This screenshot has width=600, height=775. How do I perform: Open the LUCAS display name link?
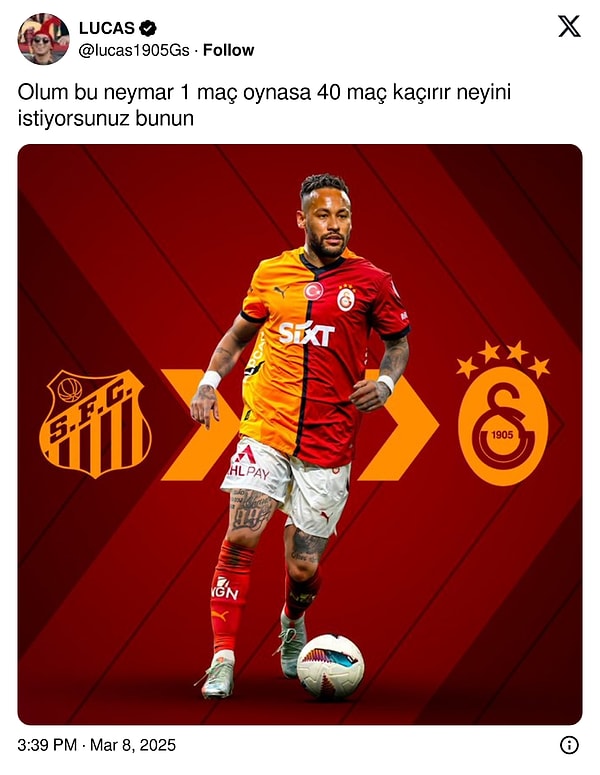click(x=107, y=28)
